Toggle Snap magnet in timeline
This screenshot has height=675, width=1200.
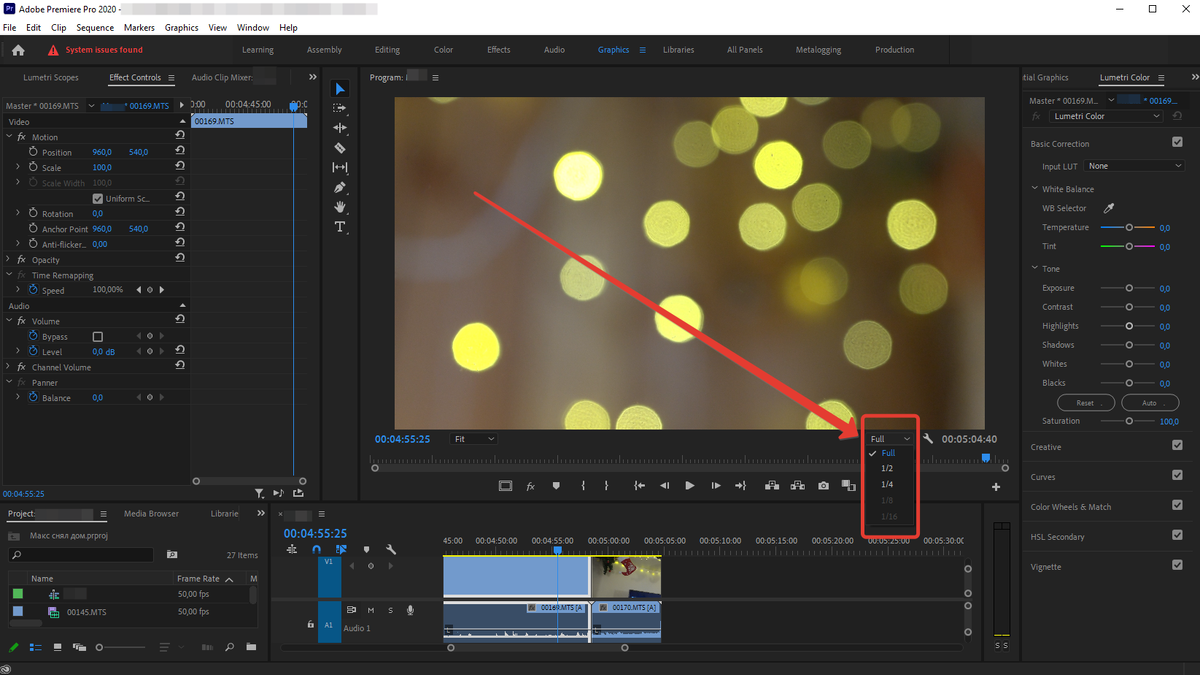pyautogui.click(x=317, y=549)
